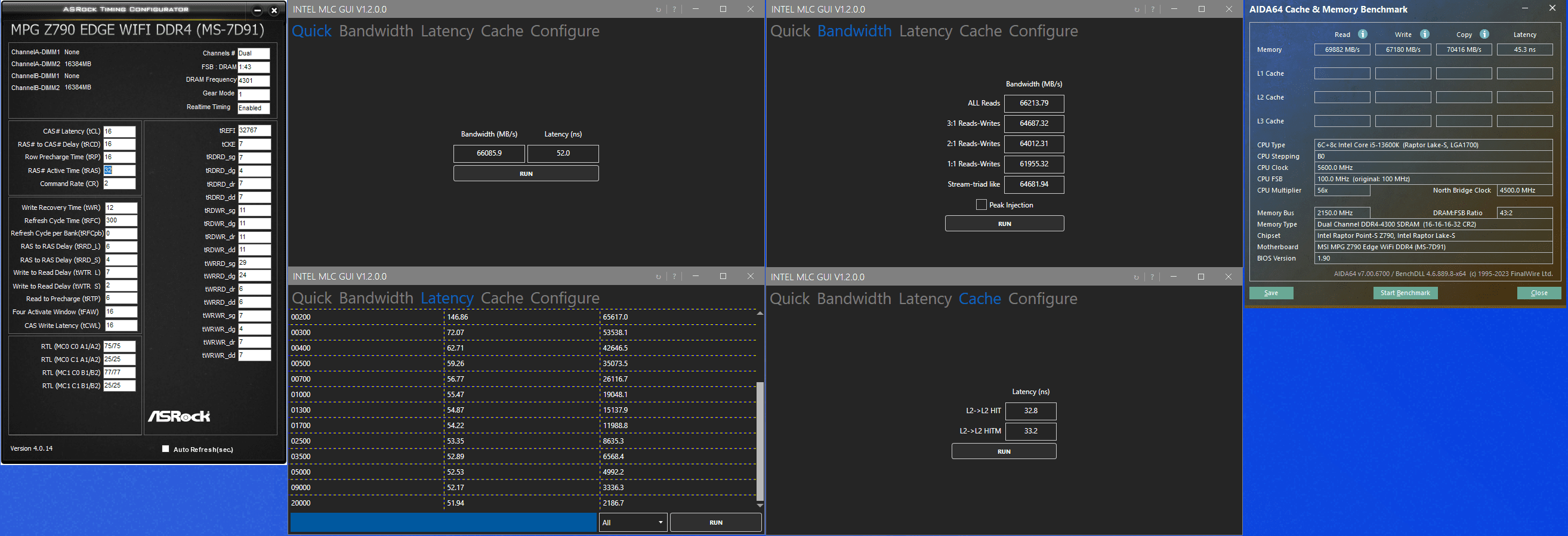Click the Write info icon in AIDA64
This screenshot has width=1568, height=536.
tap(1424, 34)
